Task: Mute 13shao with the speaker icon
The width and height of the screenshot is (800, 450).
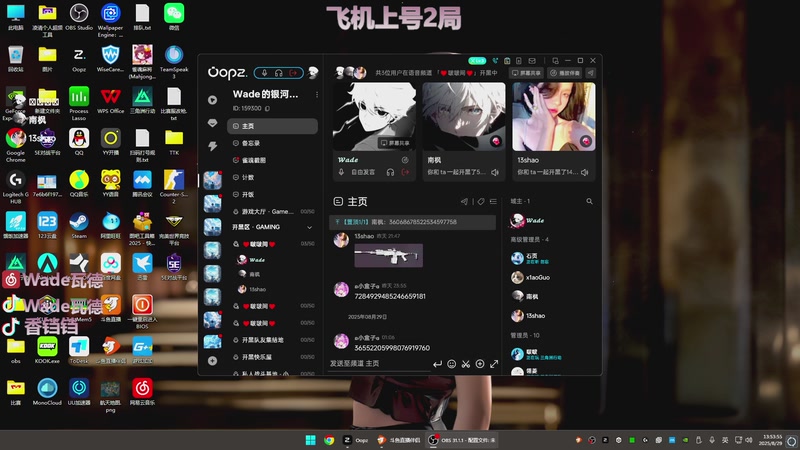Action: (585, 172)
